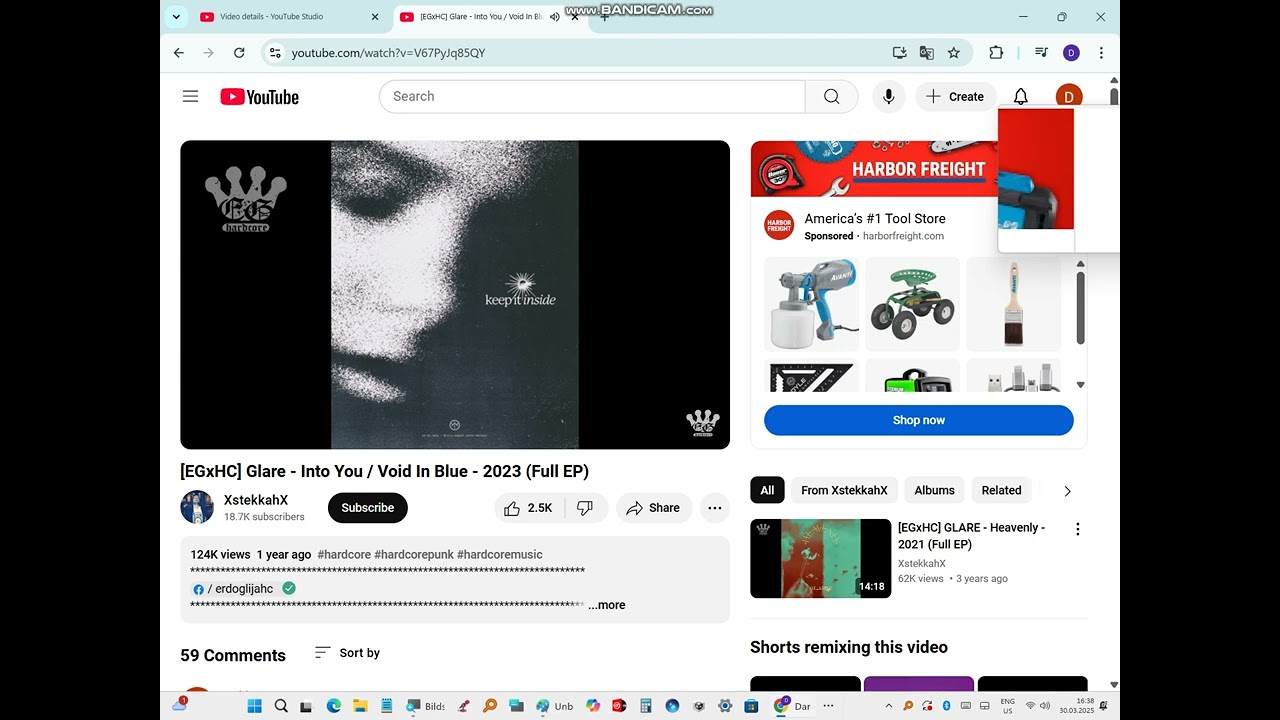
Task: Open the Windows Start menu
Action: tap(254, 706)
